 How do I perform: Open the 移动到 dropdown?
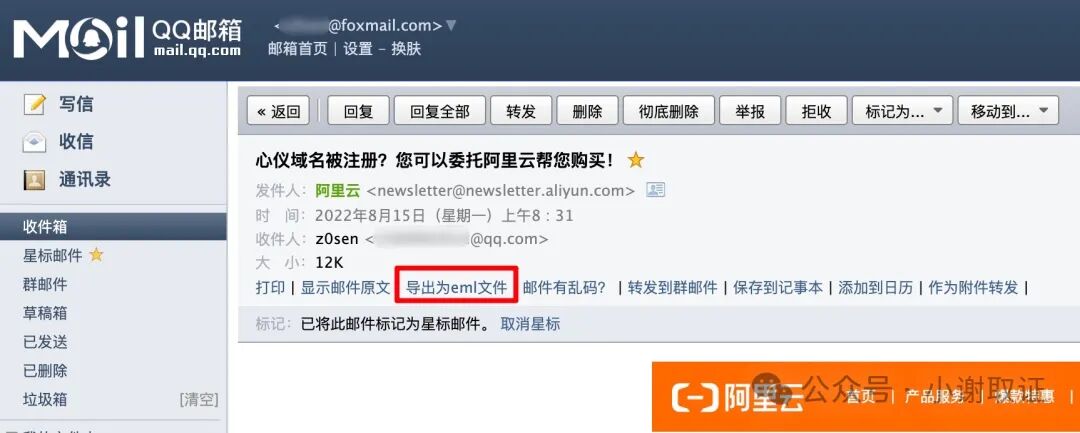pos(1008,111)
